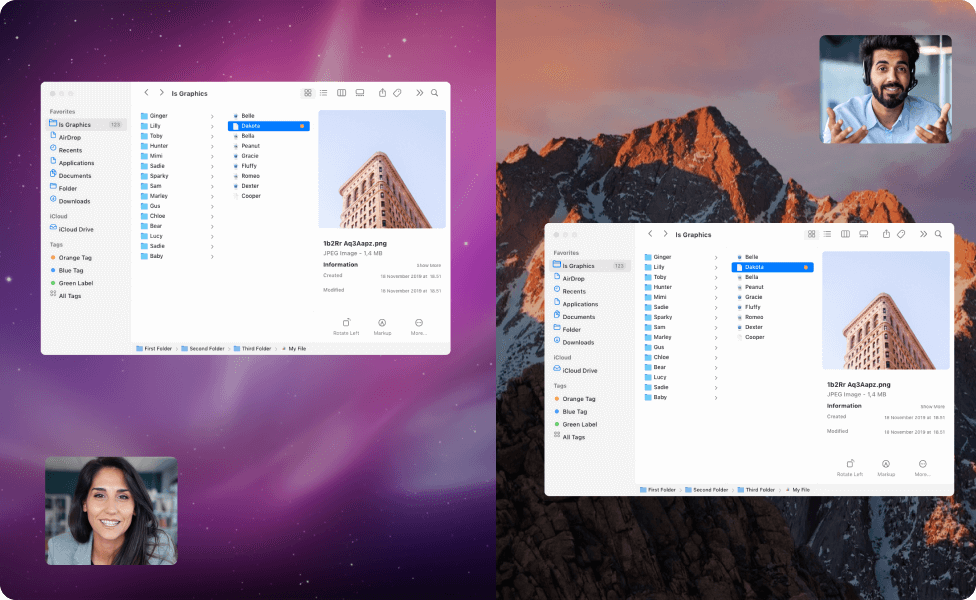The height and width of the screenshot is (600, 976).
Task: Select the Markup tool under the preview
Action: coord(382,327)
